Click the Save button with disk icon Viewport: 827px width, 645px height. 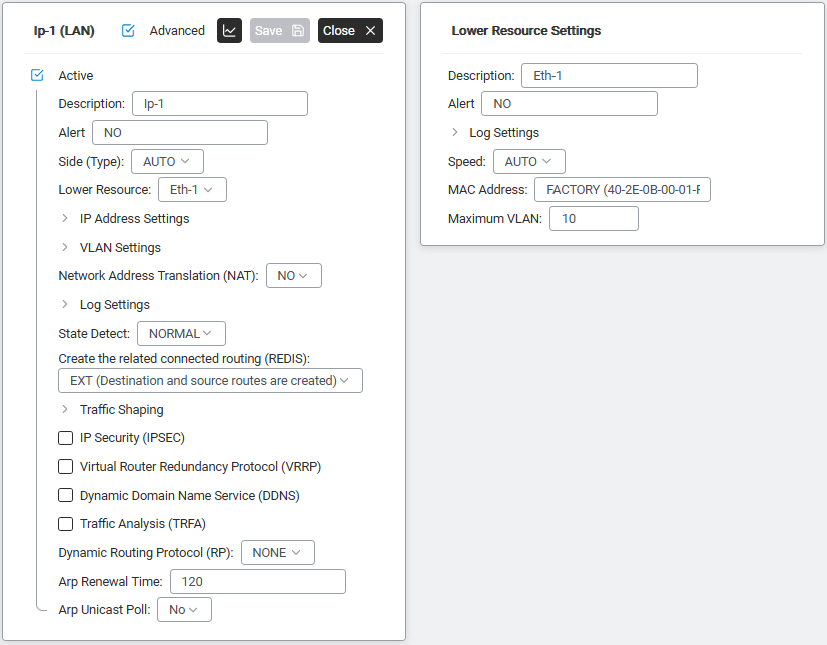click(x=279, y=31)
